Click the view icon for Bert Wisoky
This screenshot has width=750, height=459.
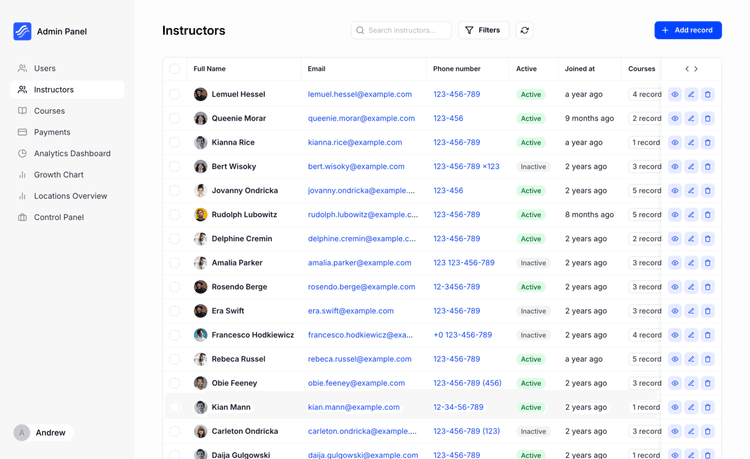[675, 167]
